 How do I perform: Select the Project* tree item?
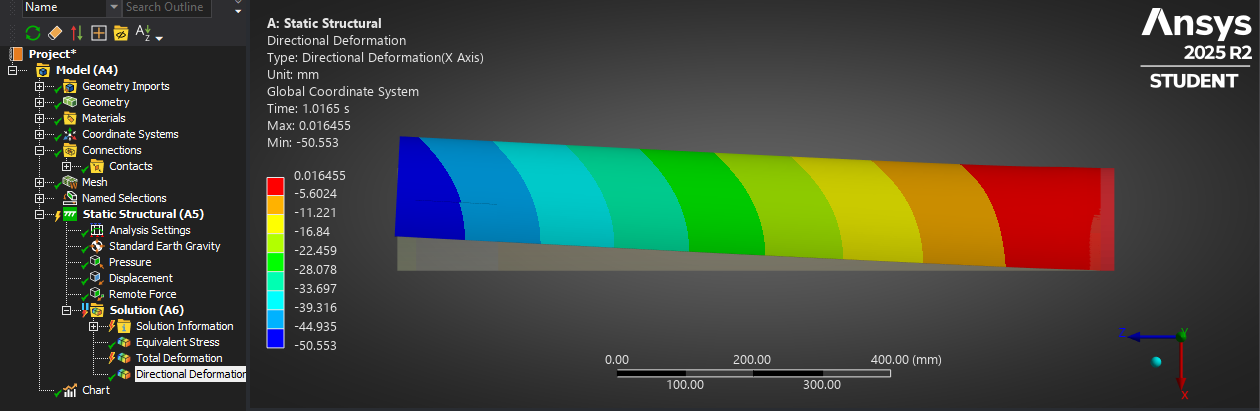(52, 54)
